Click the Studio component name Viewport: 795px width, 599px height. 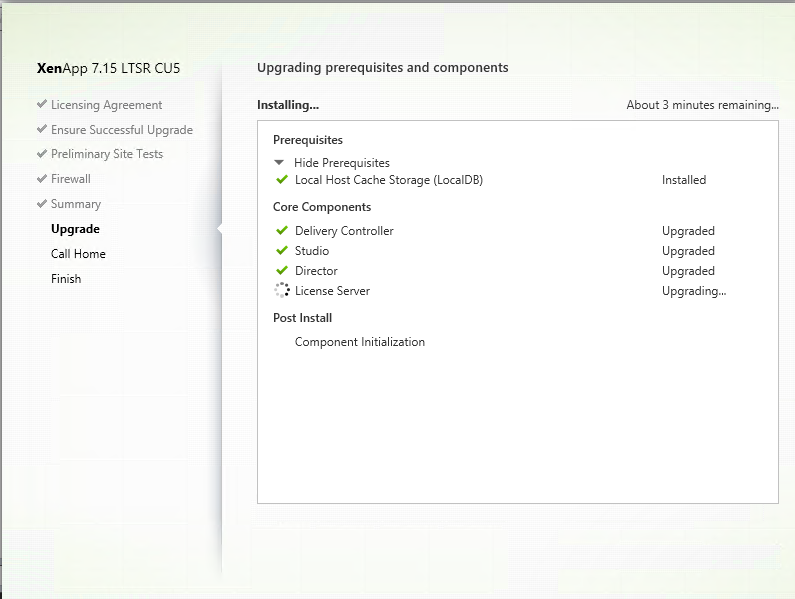(x=312, y=251)
